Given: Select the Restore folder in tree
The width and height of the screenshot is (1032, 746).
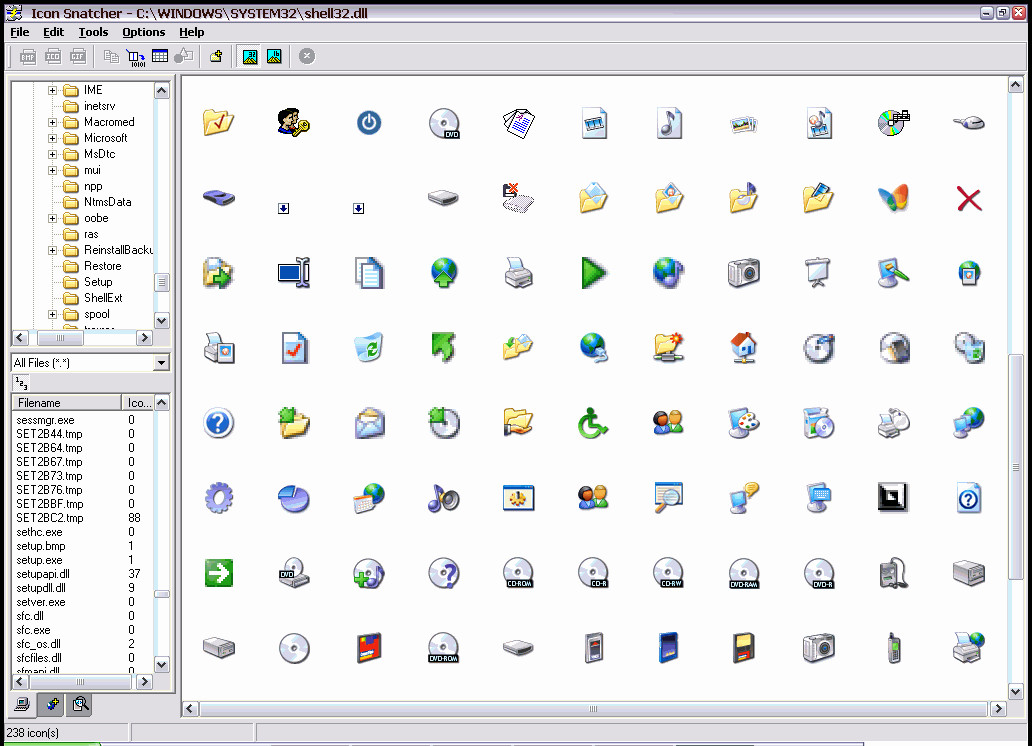Looking at the screenshot, I should tap(103, 267).
